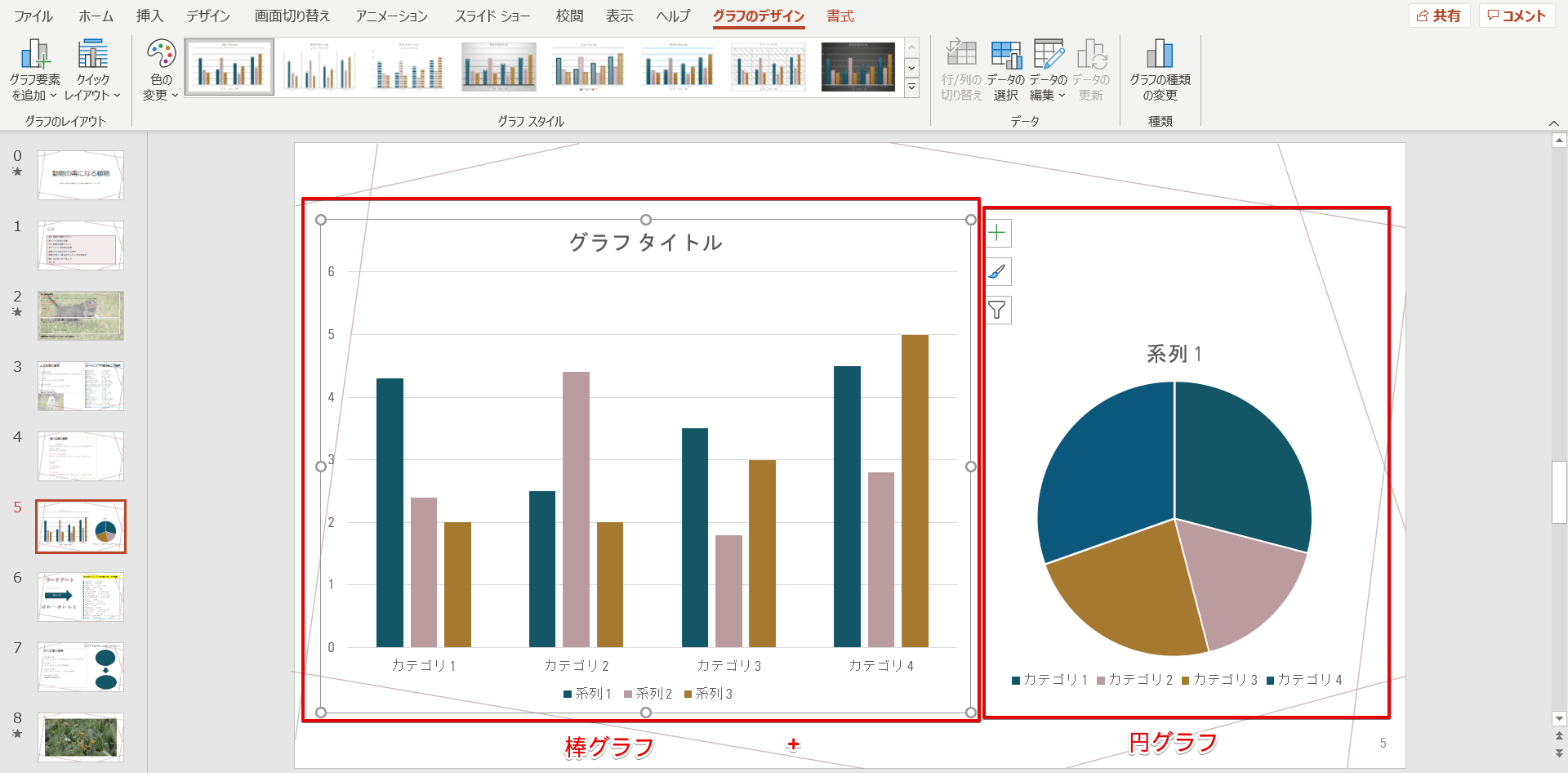Select the third chart style thumbnail

pos(409,67)
